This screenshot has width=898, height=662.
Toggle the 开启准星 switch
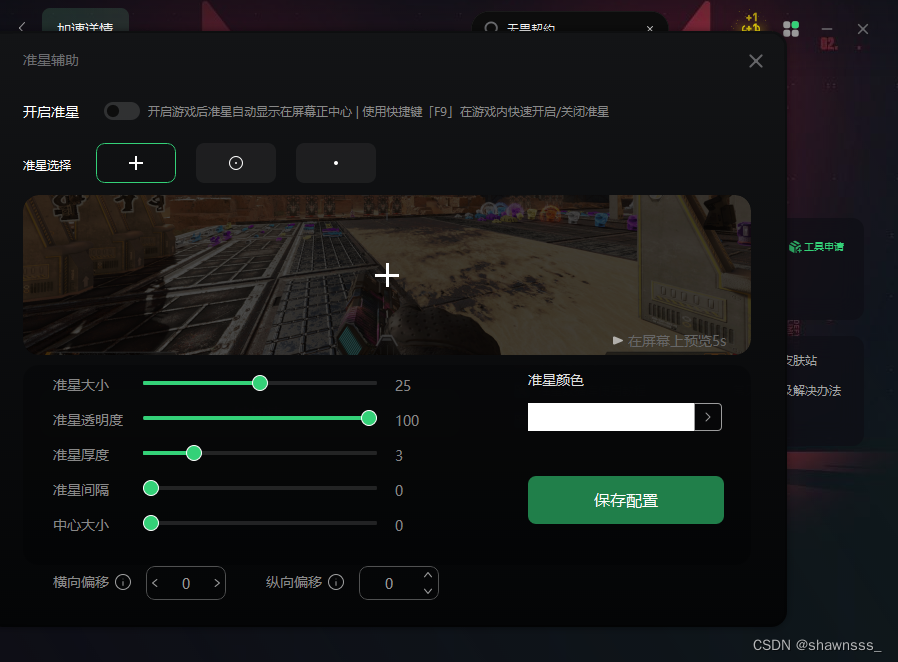coord(122,111)
